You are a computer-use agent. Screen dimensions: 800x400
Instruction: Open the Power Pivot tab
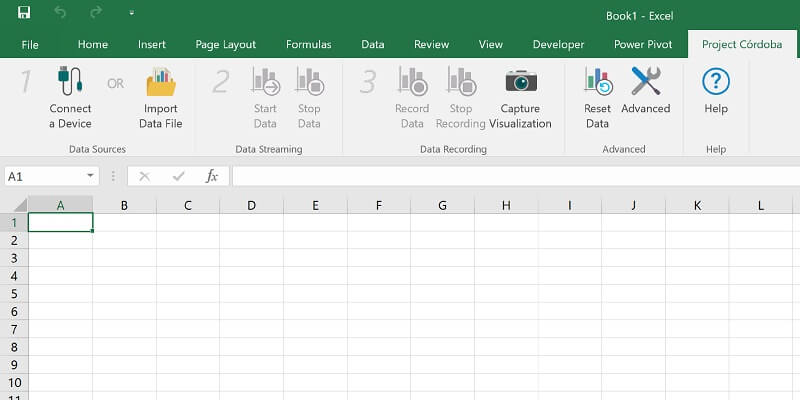coord(643,44)
